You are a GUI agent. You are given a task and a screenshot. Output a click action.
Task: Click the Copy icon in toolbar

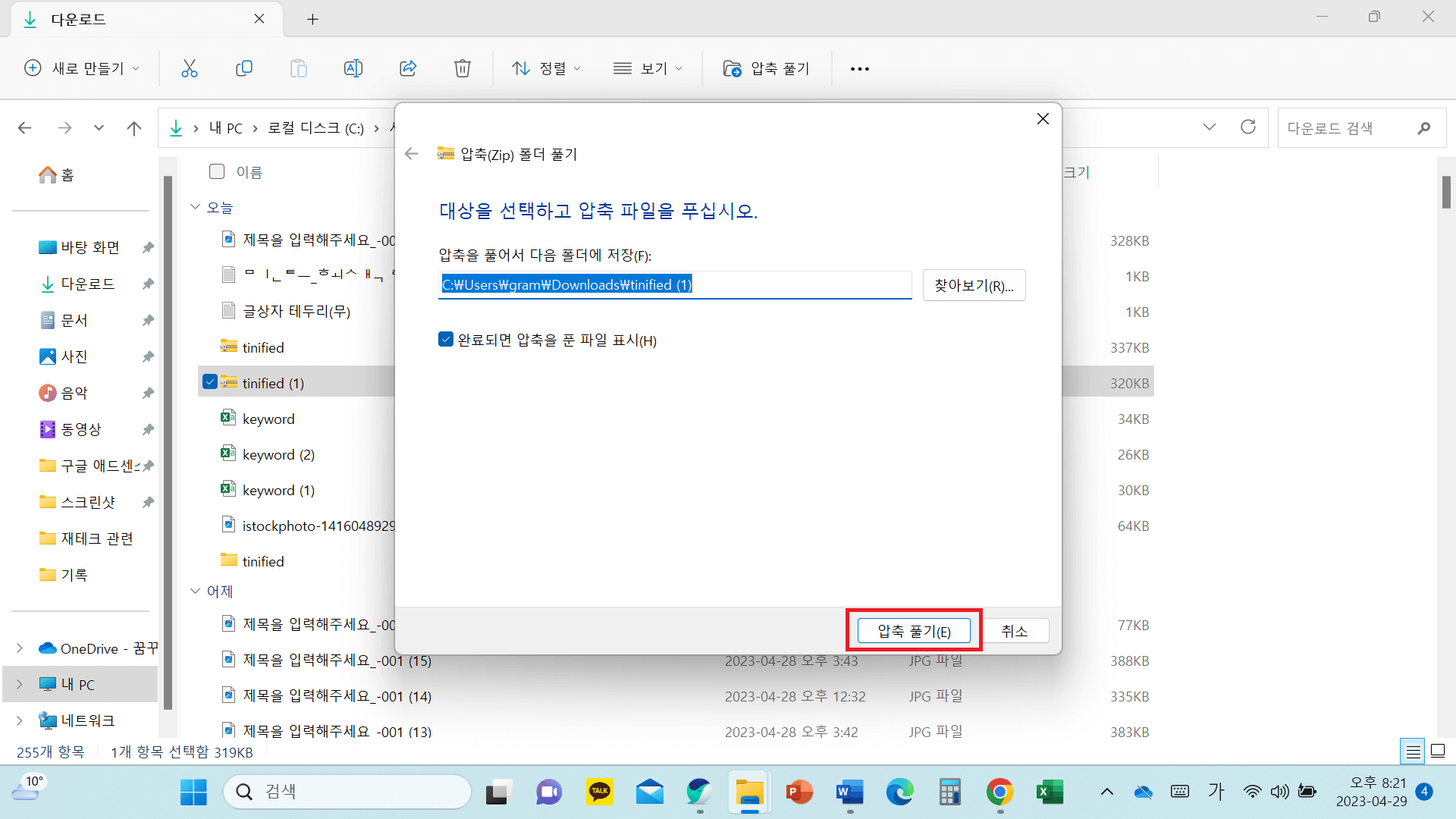(244, 68)
